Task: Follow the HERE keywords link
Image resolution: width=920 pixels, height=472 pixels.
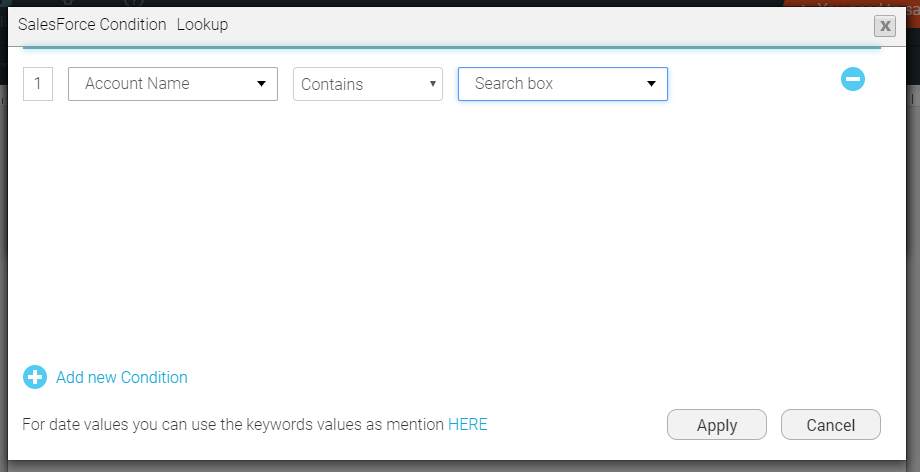Action: tap(467, 424)
